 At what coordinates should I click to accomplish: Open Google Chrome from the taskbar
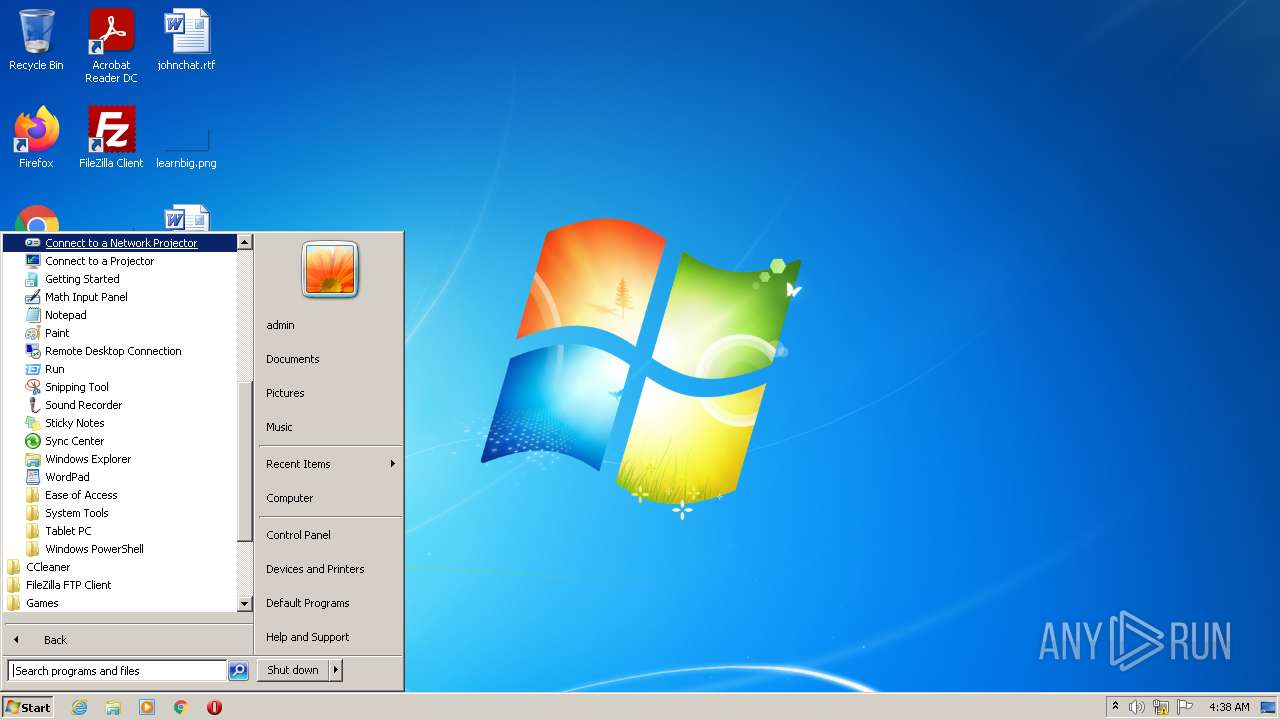[x=181, y=707]
